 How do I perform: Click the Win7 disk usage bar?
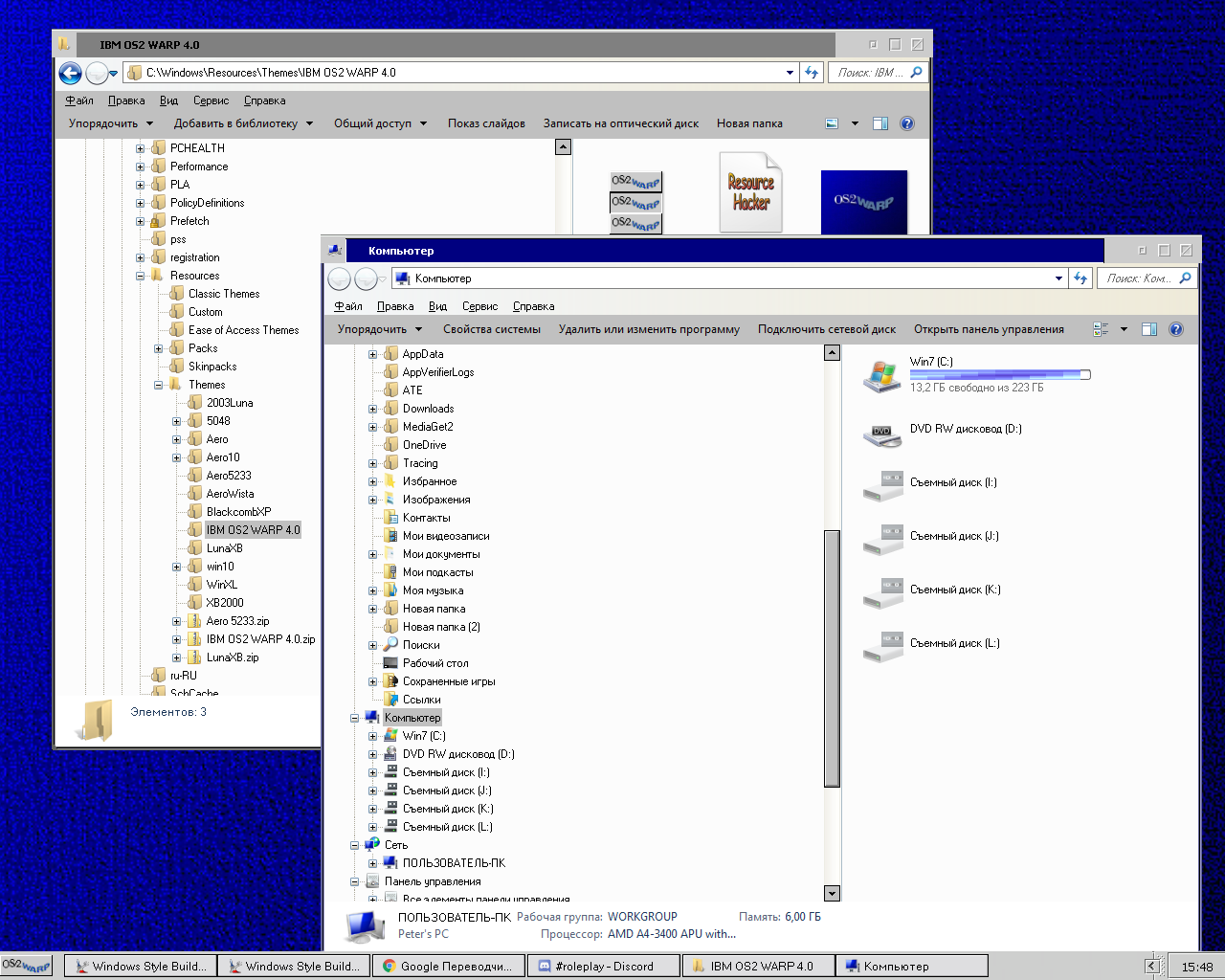point(1000,375)
